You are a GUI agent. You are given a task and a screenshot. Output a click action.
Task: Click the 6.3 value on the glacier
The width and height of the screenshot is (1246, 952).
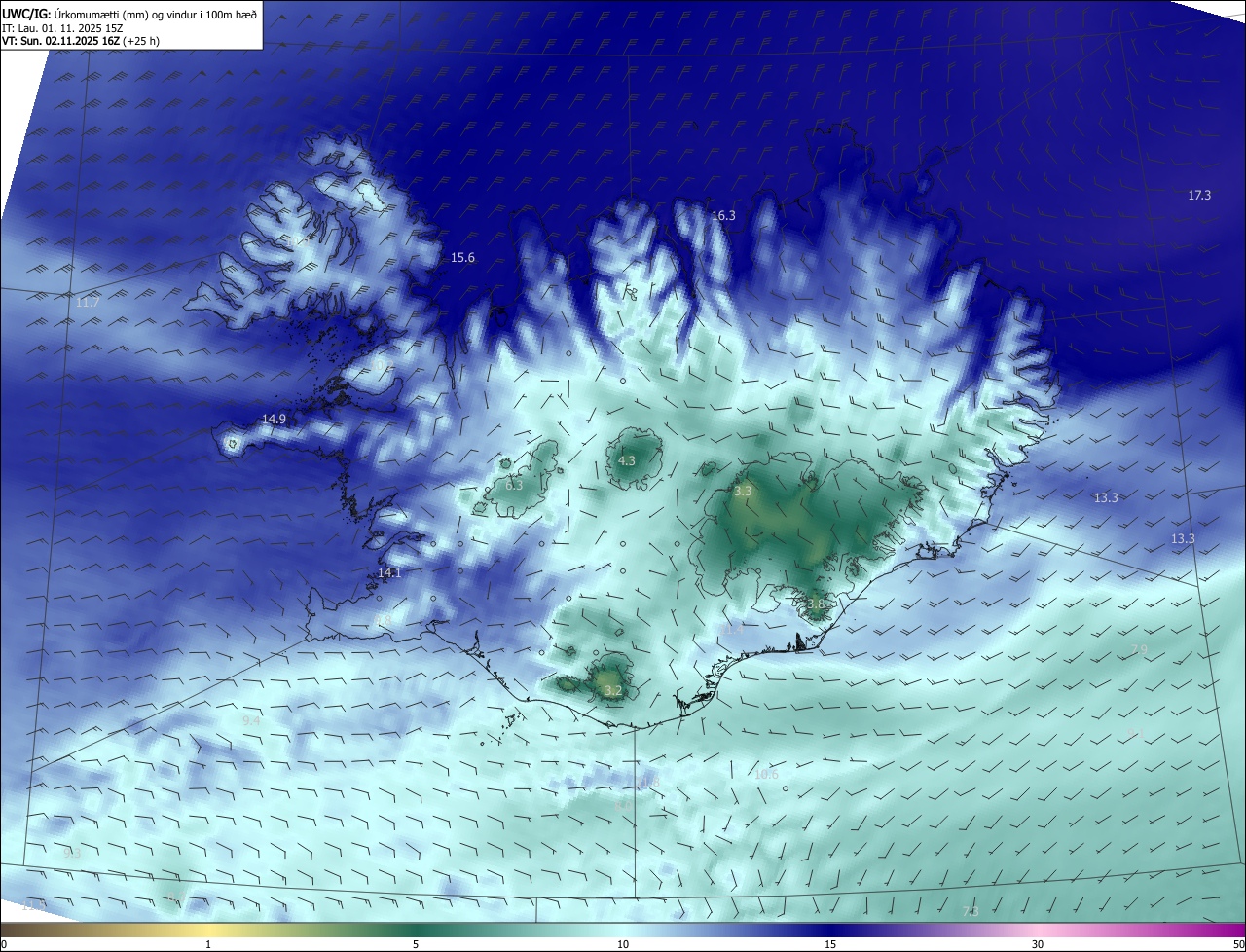(514, 486)
